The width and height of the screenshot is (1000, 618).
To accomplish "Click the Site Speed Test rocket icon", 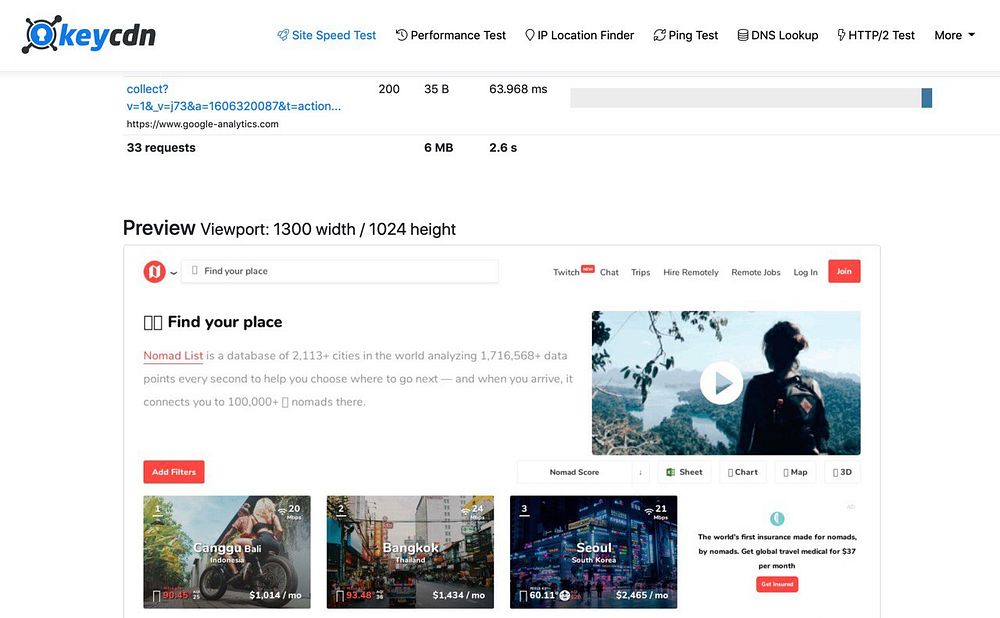I will (283, 35).
